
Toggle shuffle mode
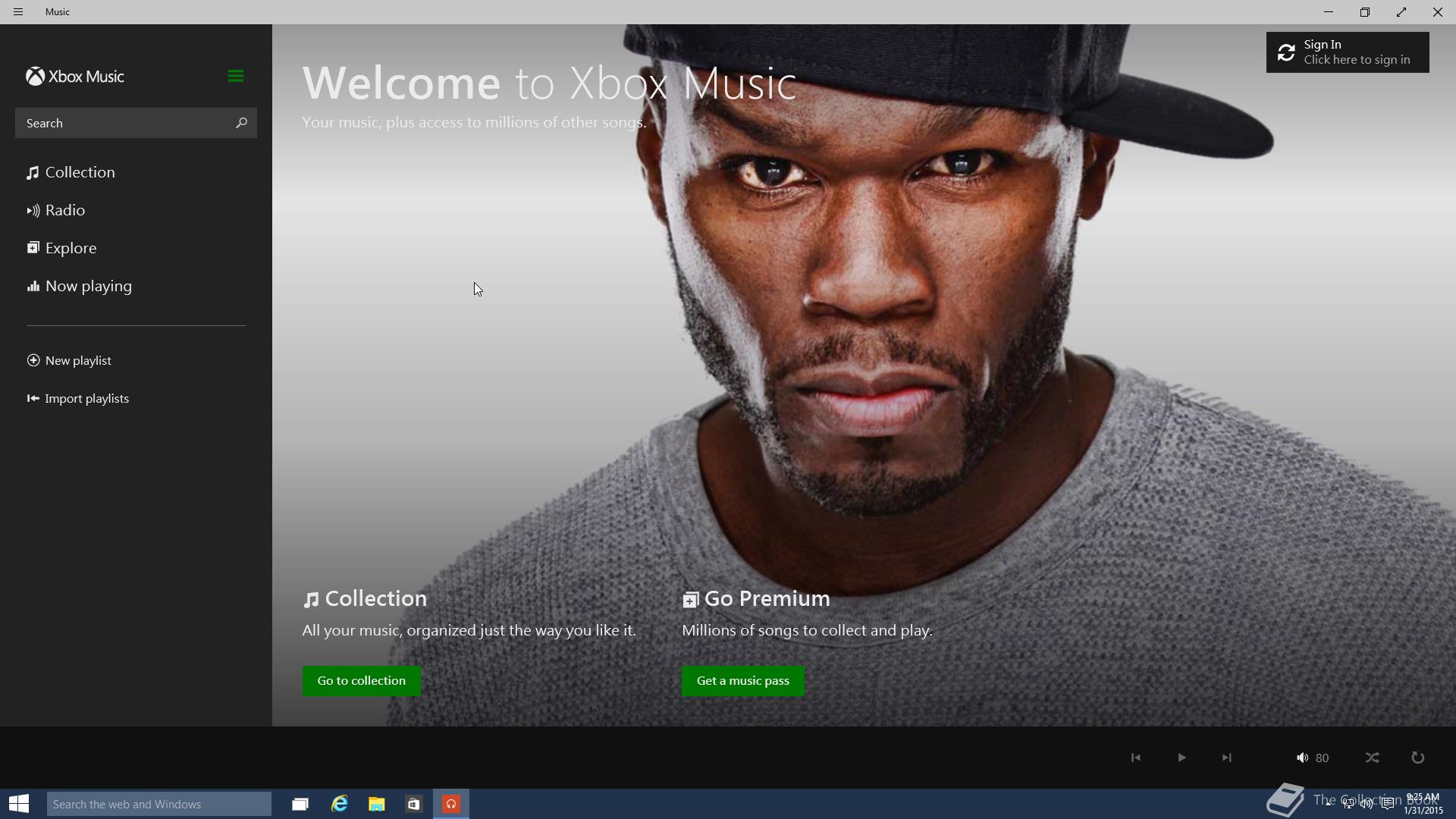[1372, 758]
